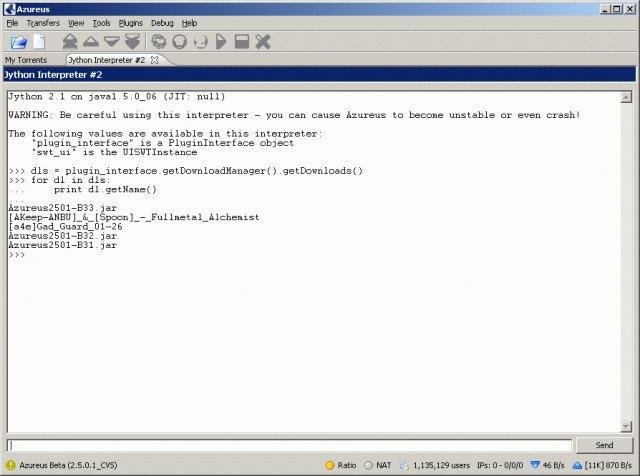Click the grey NAT status indicator
The width and height of the screenshot is (640, 476).
(369, 465)
